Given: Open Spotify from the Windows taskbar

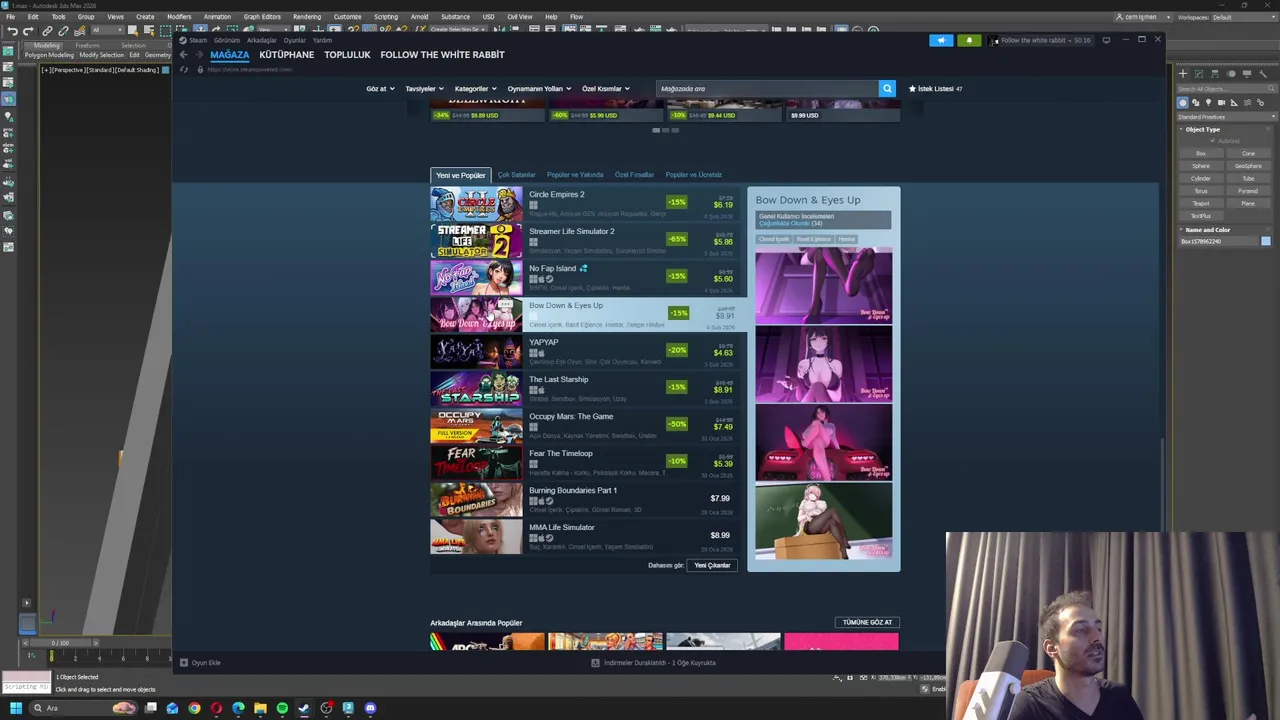Looking at the screenshot, I should click(282, 708).
